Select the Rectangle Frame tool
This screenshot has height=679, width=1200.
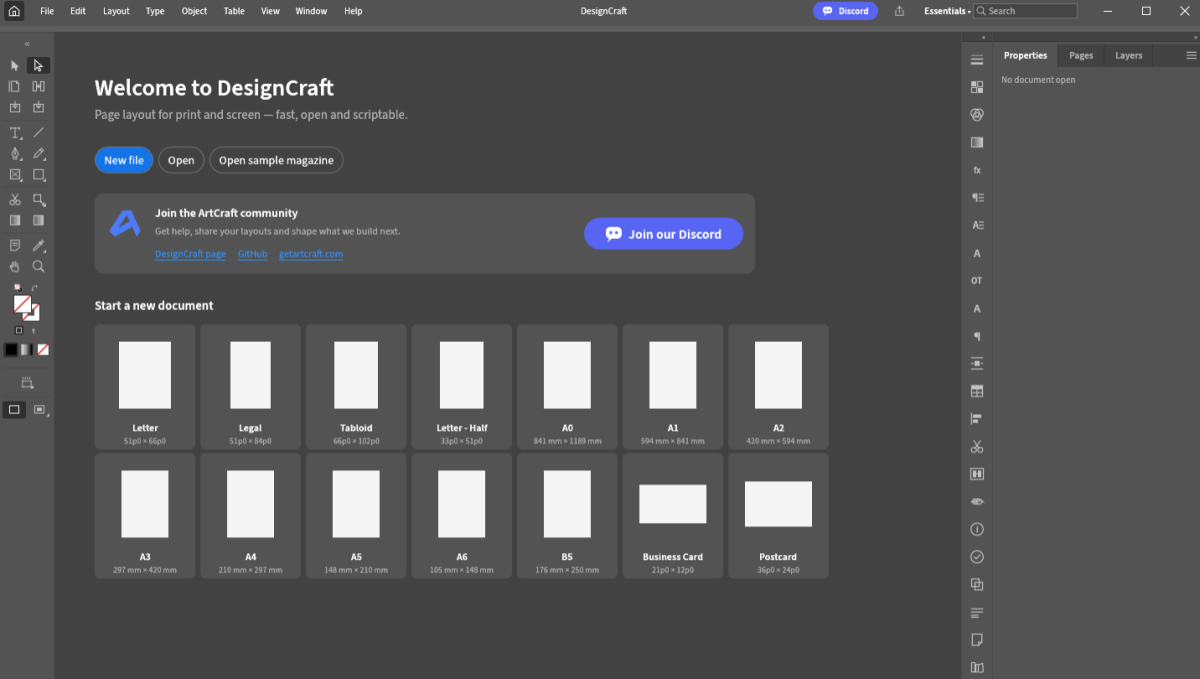click(15, 175)
